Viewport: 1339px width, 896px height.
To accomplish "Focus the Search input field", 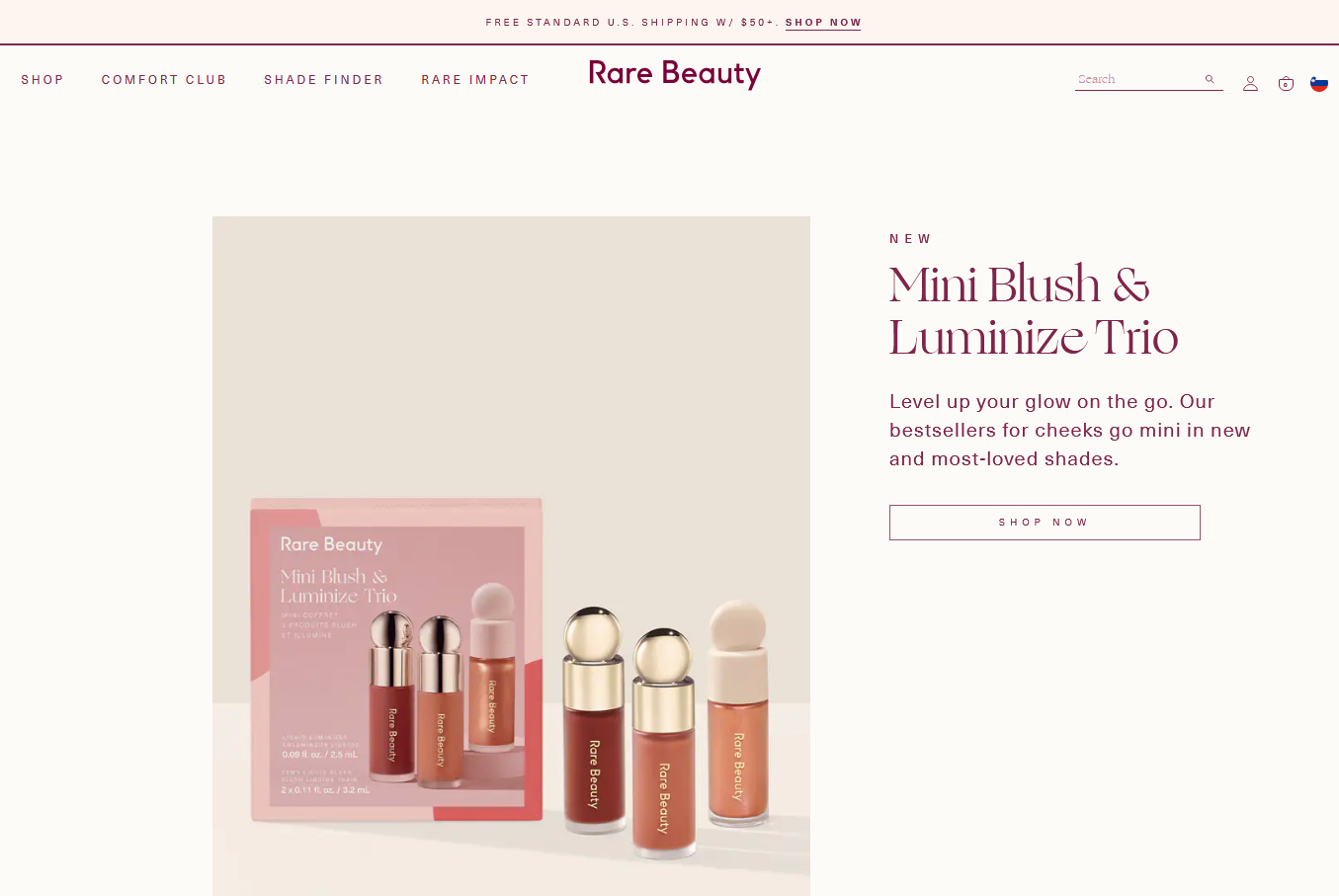I will (1138, 79).
